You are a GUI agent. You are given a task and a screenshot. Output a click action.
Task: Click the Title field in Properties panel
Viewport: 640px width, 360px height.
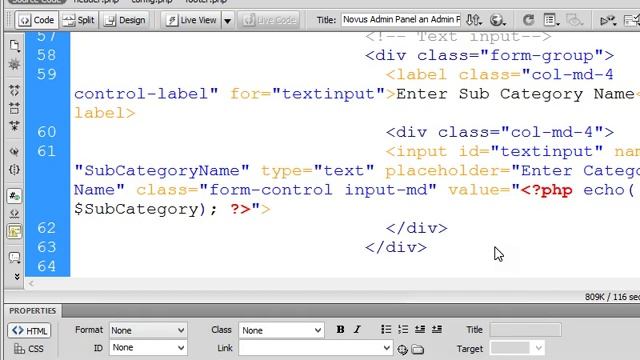[x=525, y=330]
